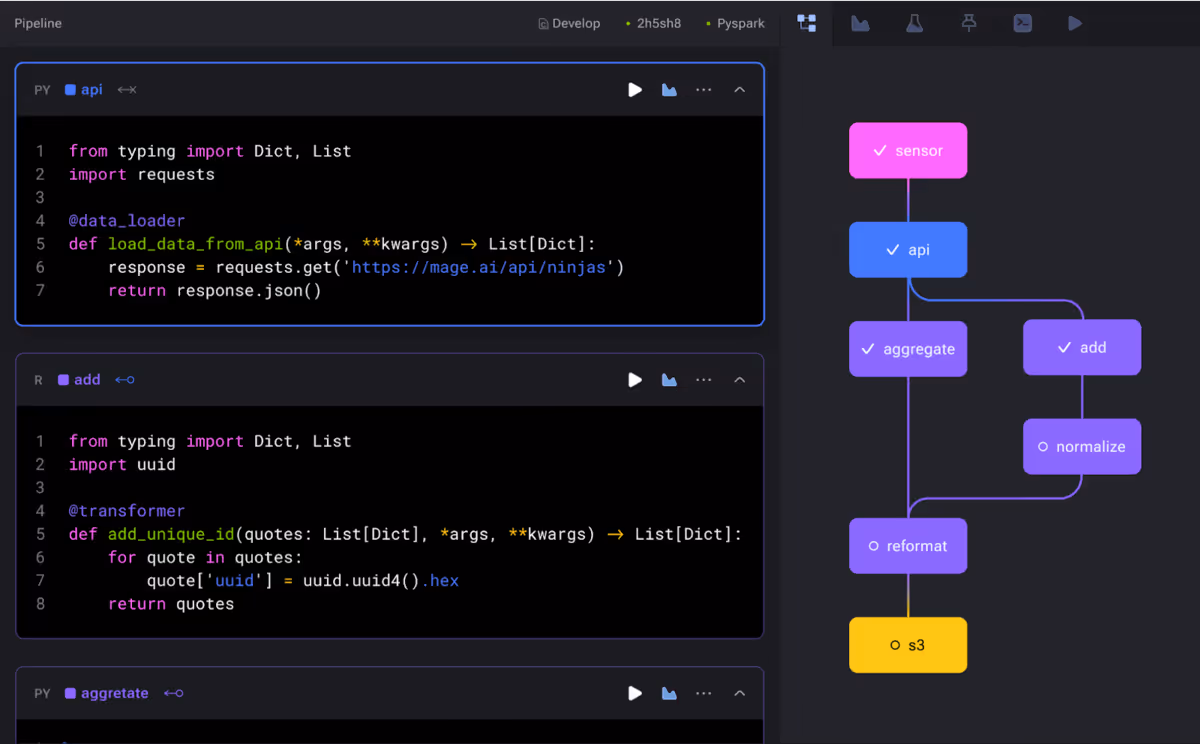Click the @data_loader decorator line
Screen dimensions: 1200x744
tap(127, 221)
